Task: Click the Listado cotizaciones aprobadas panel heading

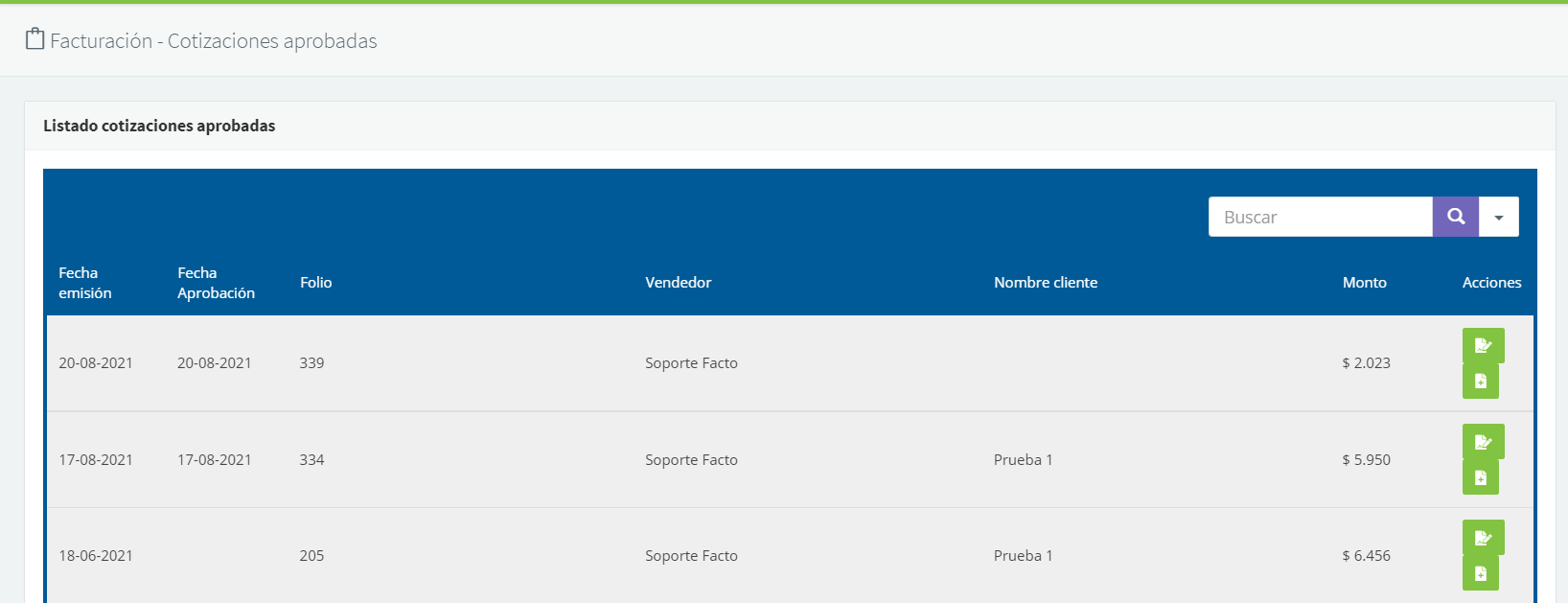Action: (x=159, y=126)
